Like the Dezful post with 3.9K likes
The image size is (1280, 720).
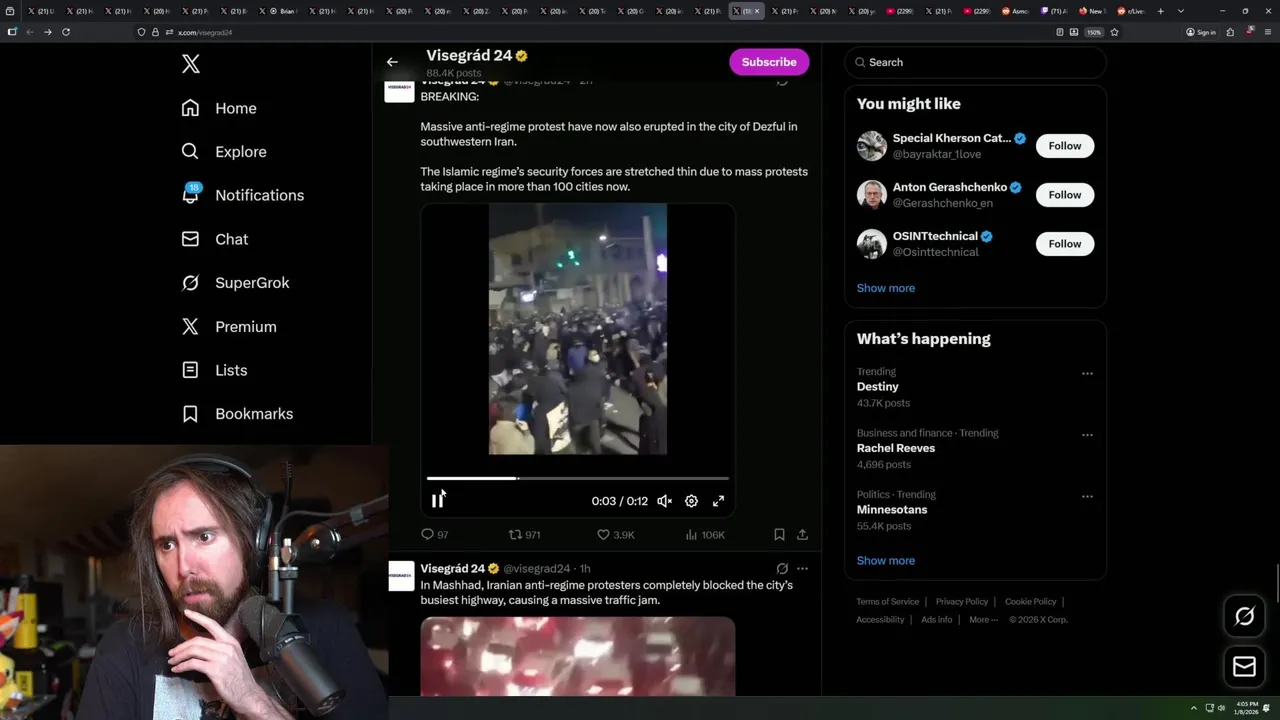click(x=616, y=535)
